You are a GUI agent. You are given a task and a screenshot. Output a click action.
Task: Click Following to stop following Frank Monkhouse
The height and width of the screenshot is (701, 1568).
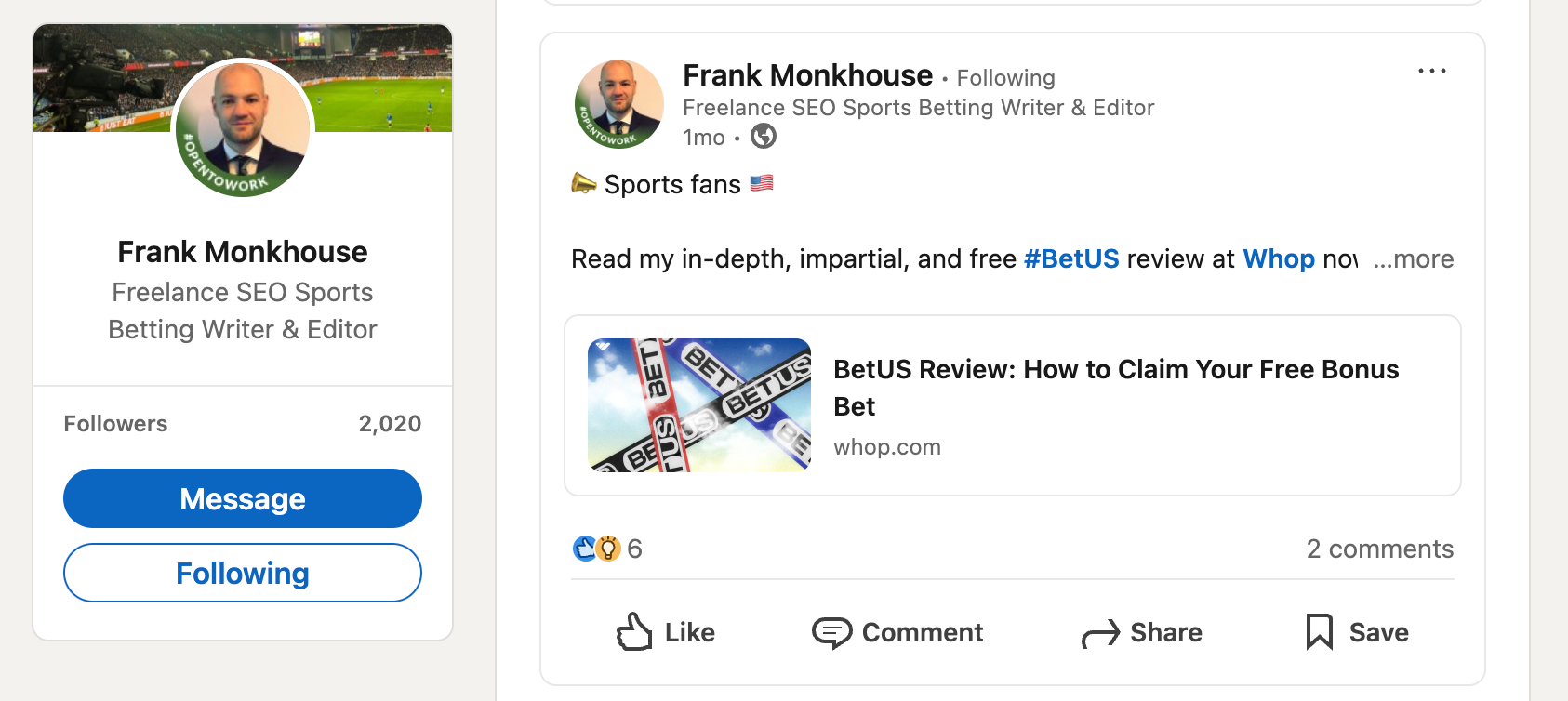(242, 573)
